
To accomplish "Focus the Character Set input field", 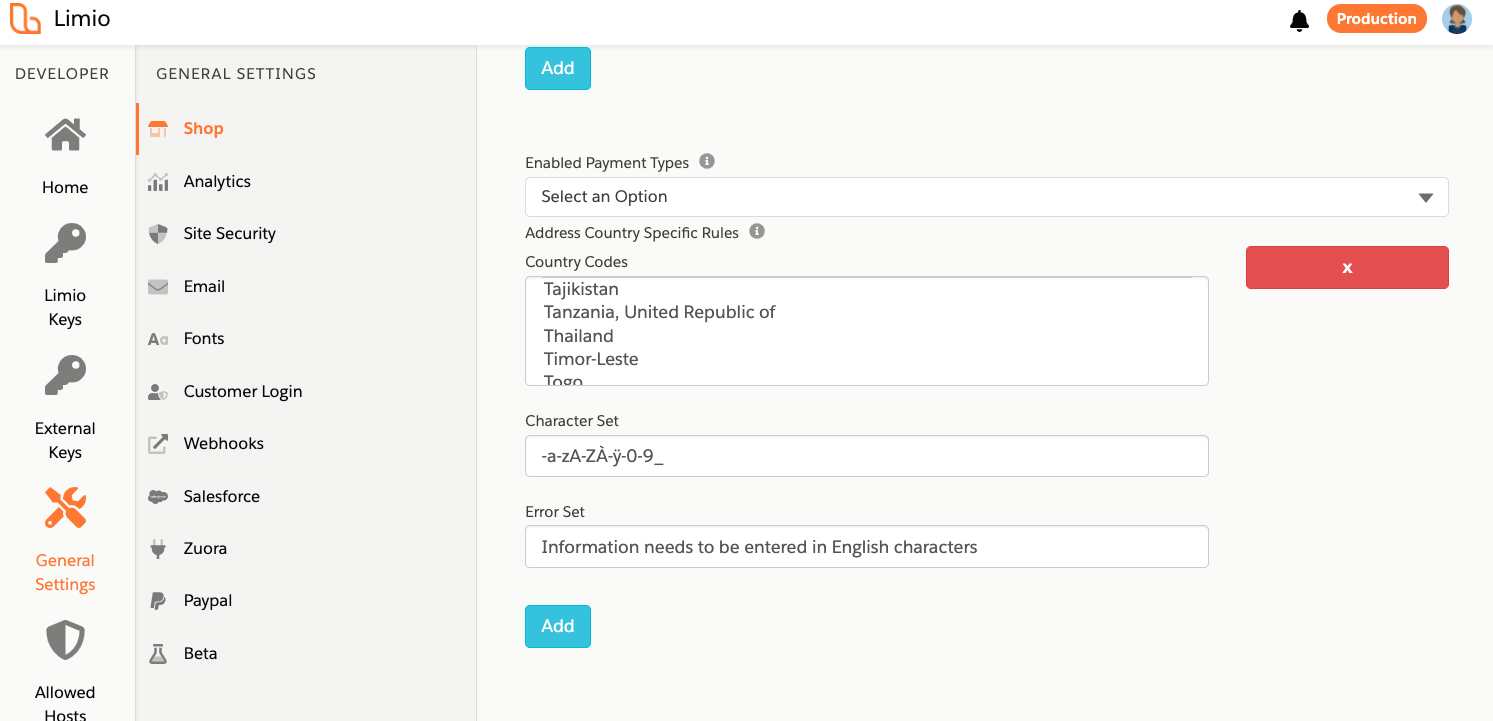I will pyautogui.click(x=866, y=456).
